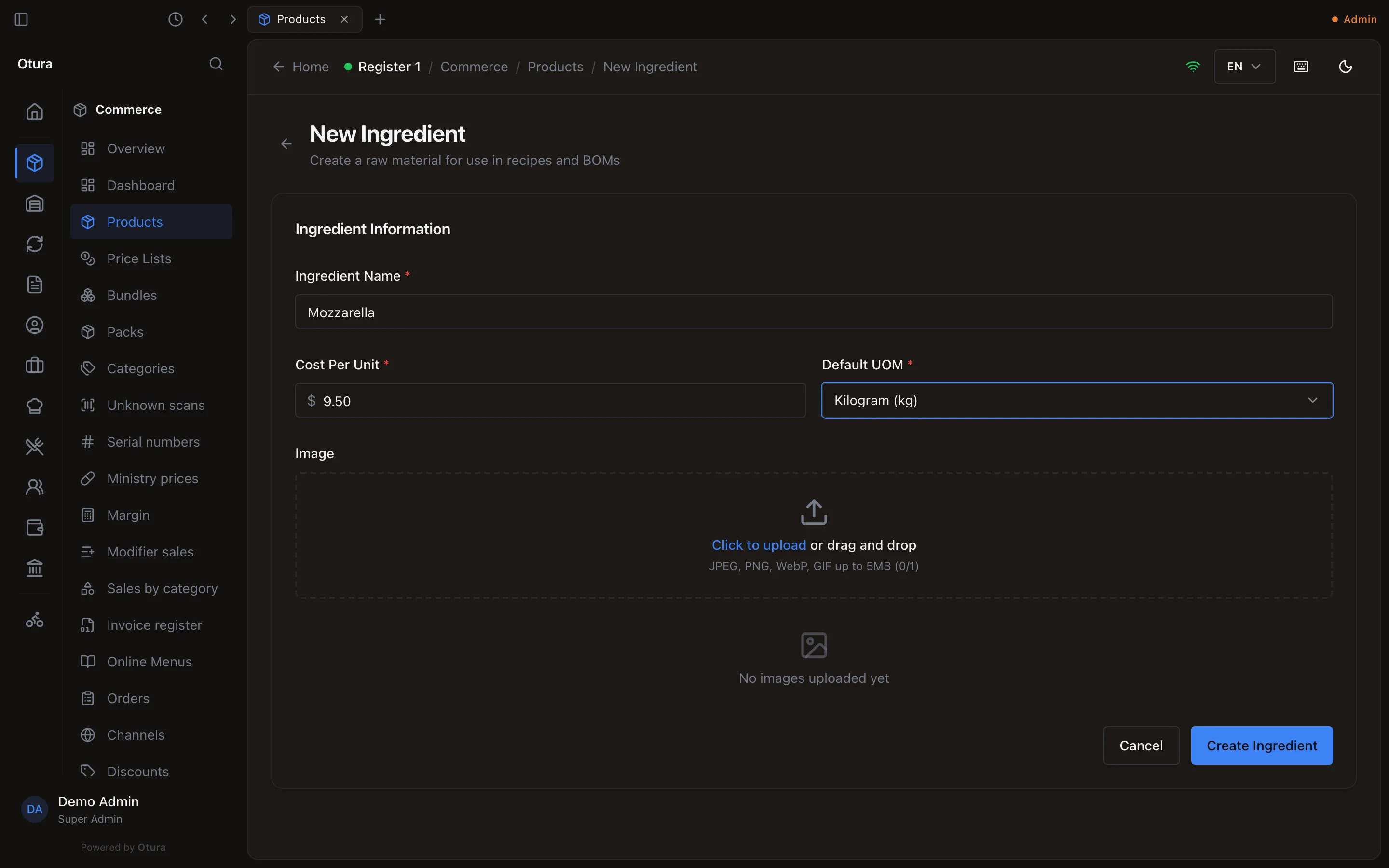Click the Home breadcrumb link
Screen dimensions: 1389x868
(301, 67)
